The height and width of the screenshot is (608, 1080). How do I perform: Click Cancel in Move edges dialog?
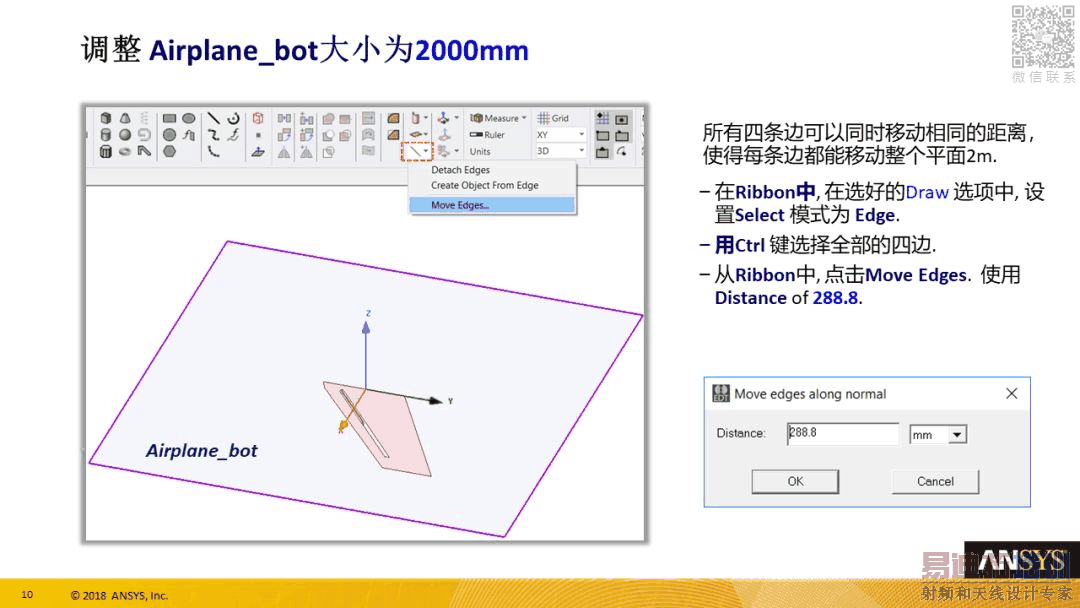[935, 481]
